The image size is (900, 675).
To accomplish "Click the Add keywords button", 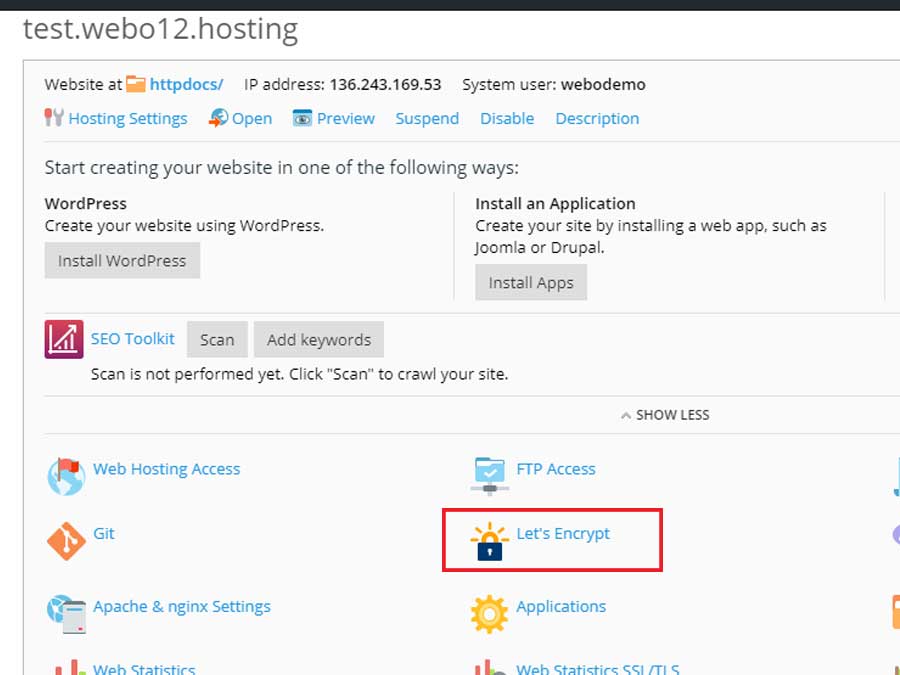I will pos(318,339).
